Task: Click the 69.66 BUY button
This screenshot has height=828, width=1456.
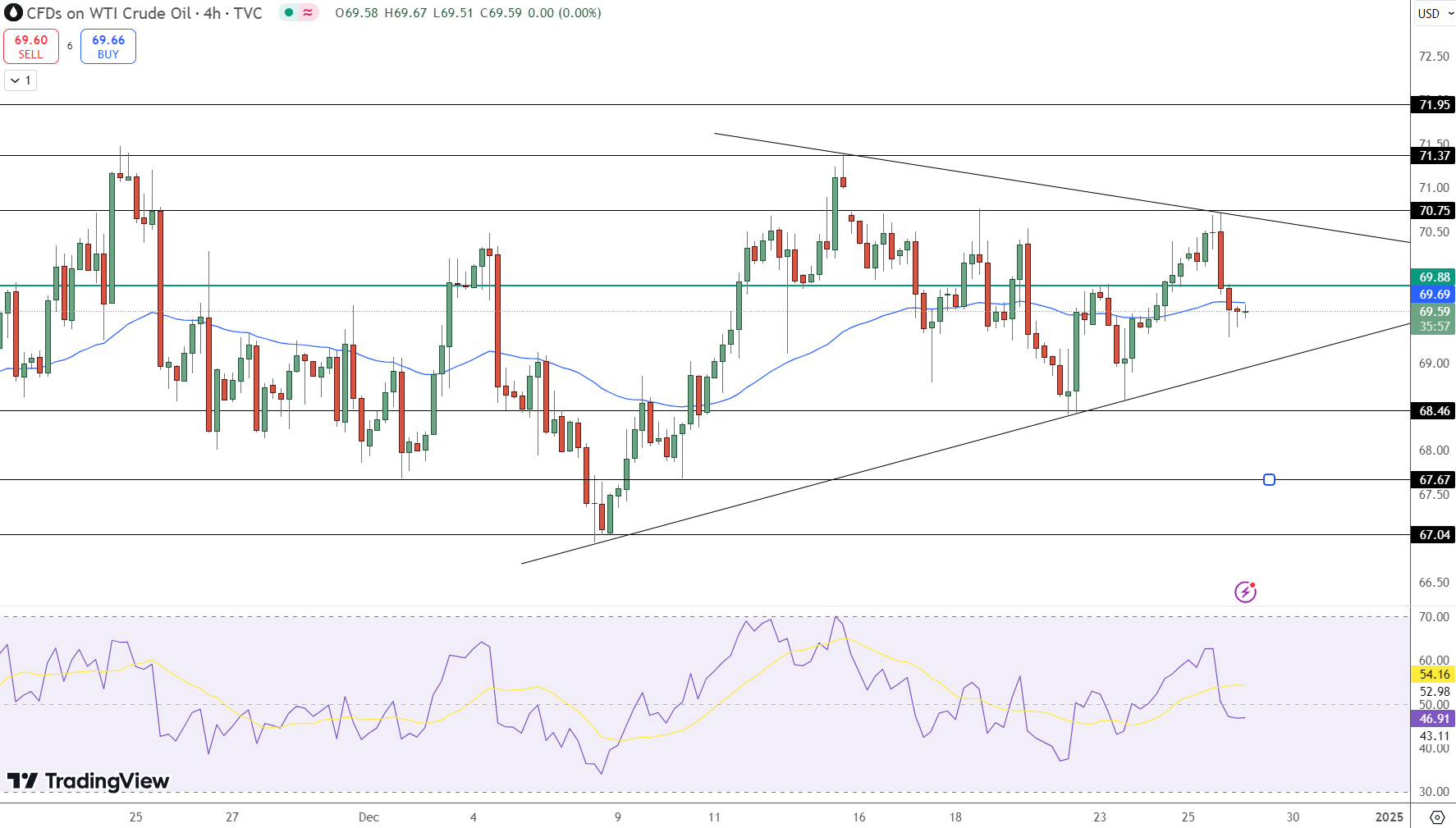Action: [108, 47]
